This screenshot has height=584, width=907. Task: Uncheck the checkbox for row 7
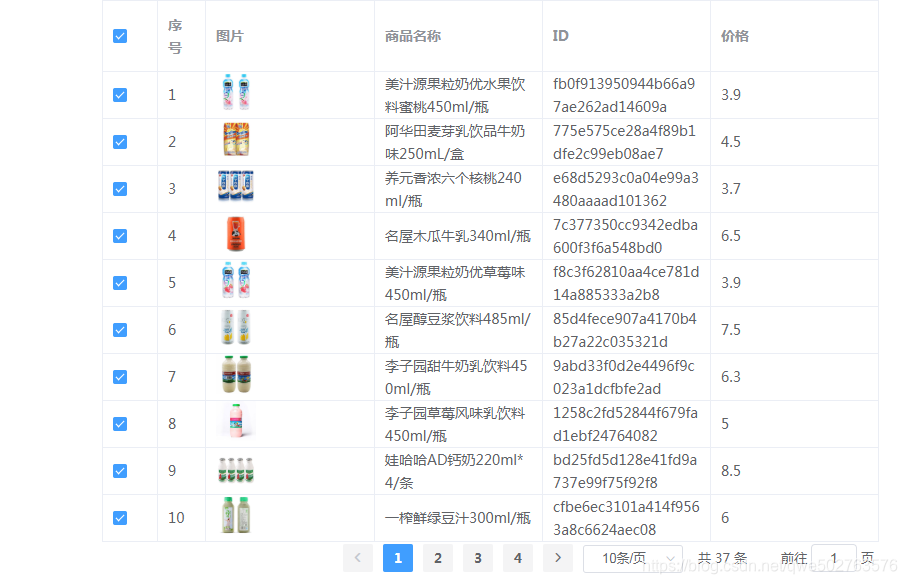pos(120,377)
